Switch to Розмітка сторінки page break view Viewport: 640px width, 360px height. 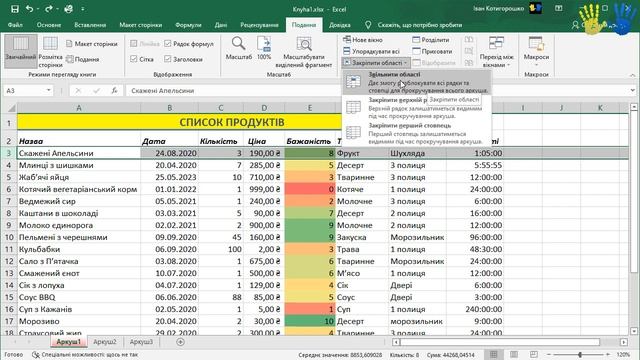[50, 52]
